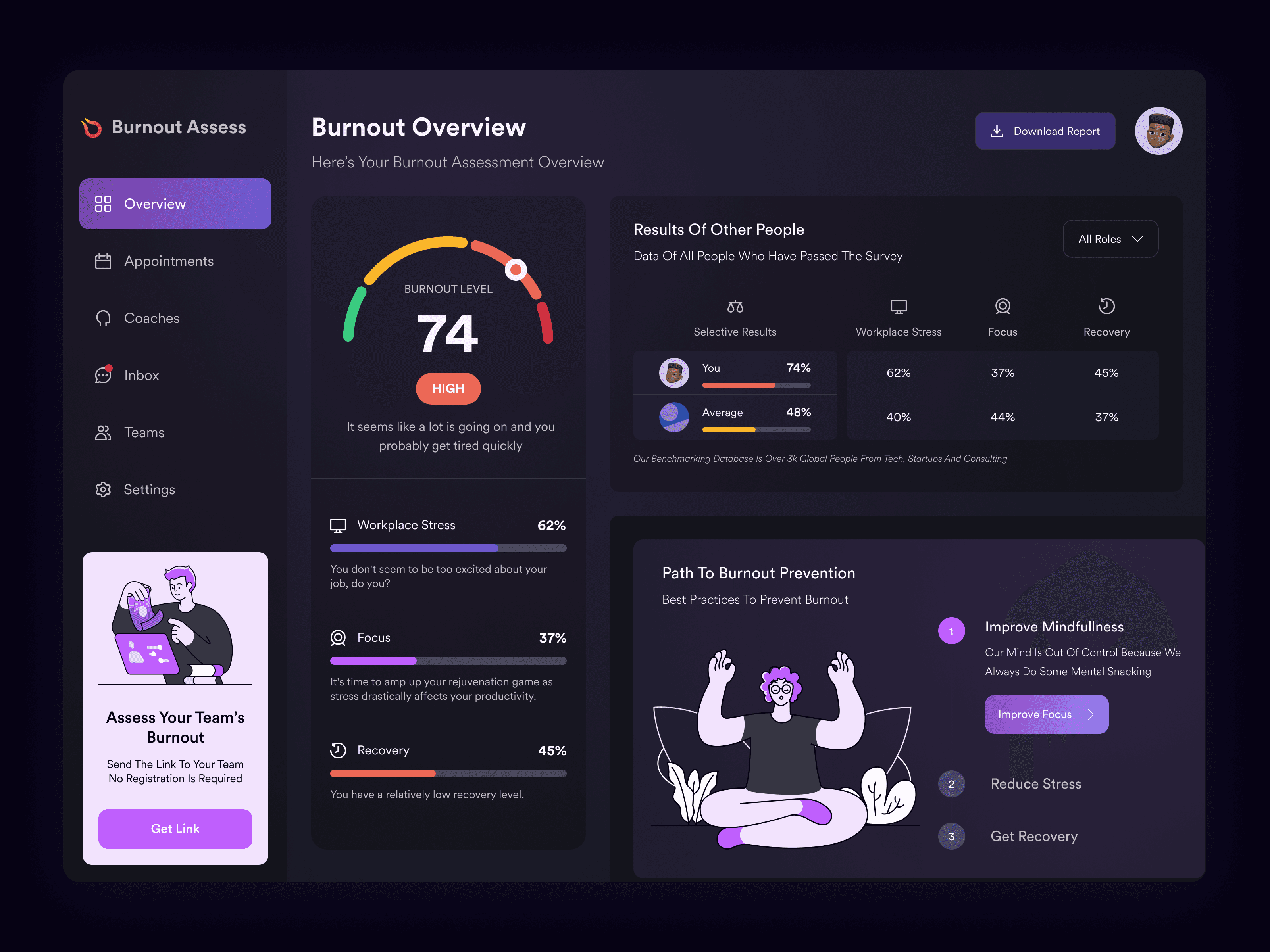Select the Coaches icon in the sidebar
The image size is (1270, 952).
pos(103,318)
